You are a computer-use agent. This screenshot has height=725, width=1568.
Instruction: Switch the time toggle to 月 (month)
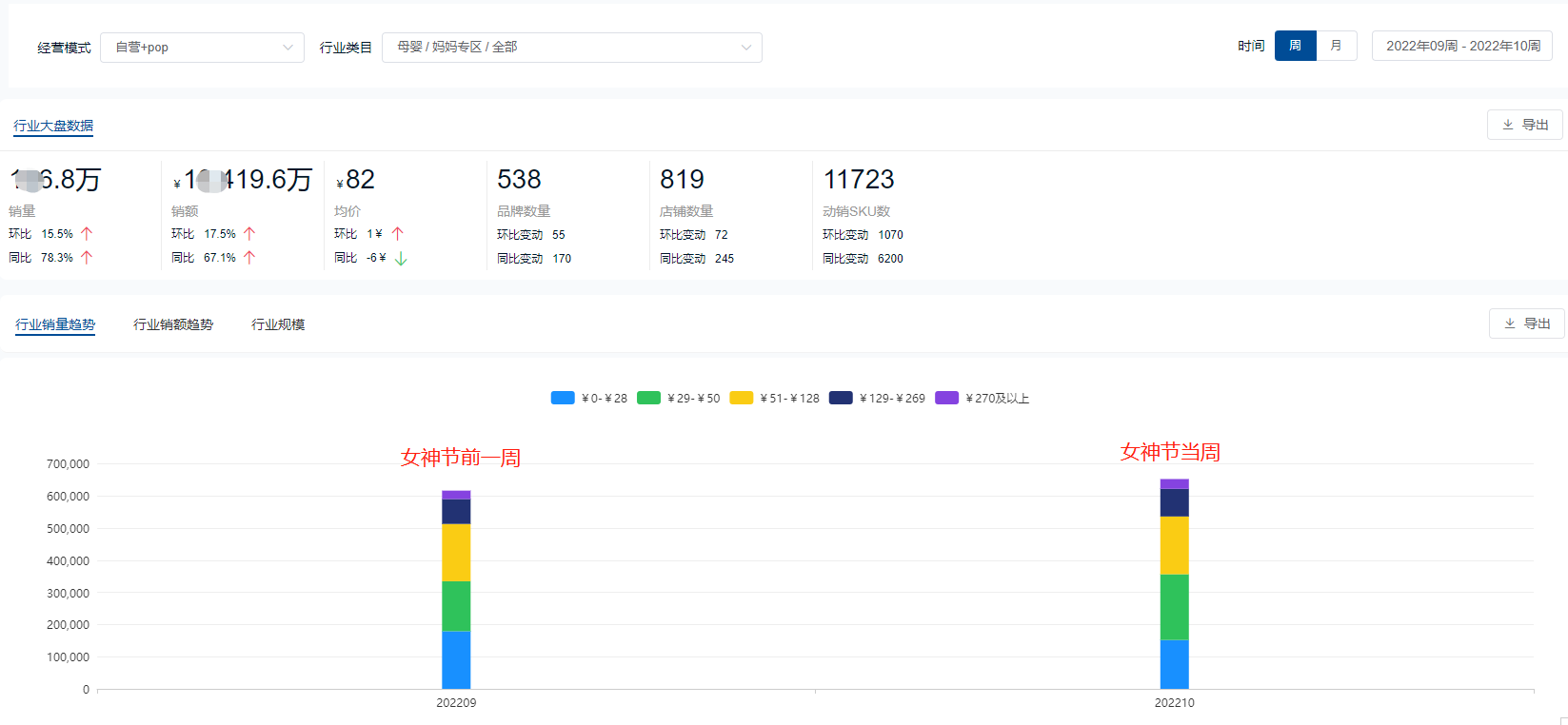[x=1337, y=46]
